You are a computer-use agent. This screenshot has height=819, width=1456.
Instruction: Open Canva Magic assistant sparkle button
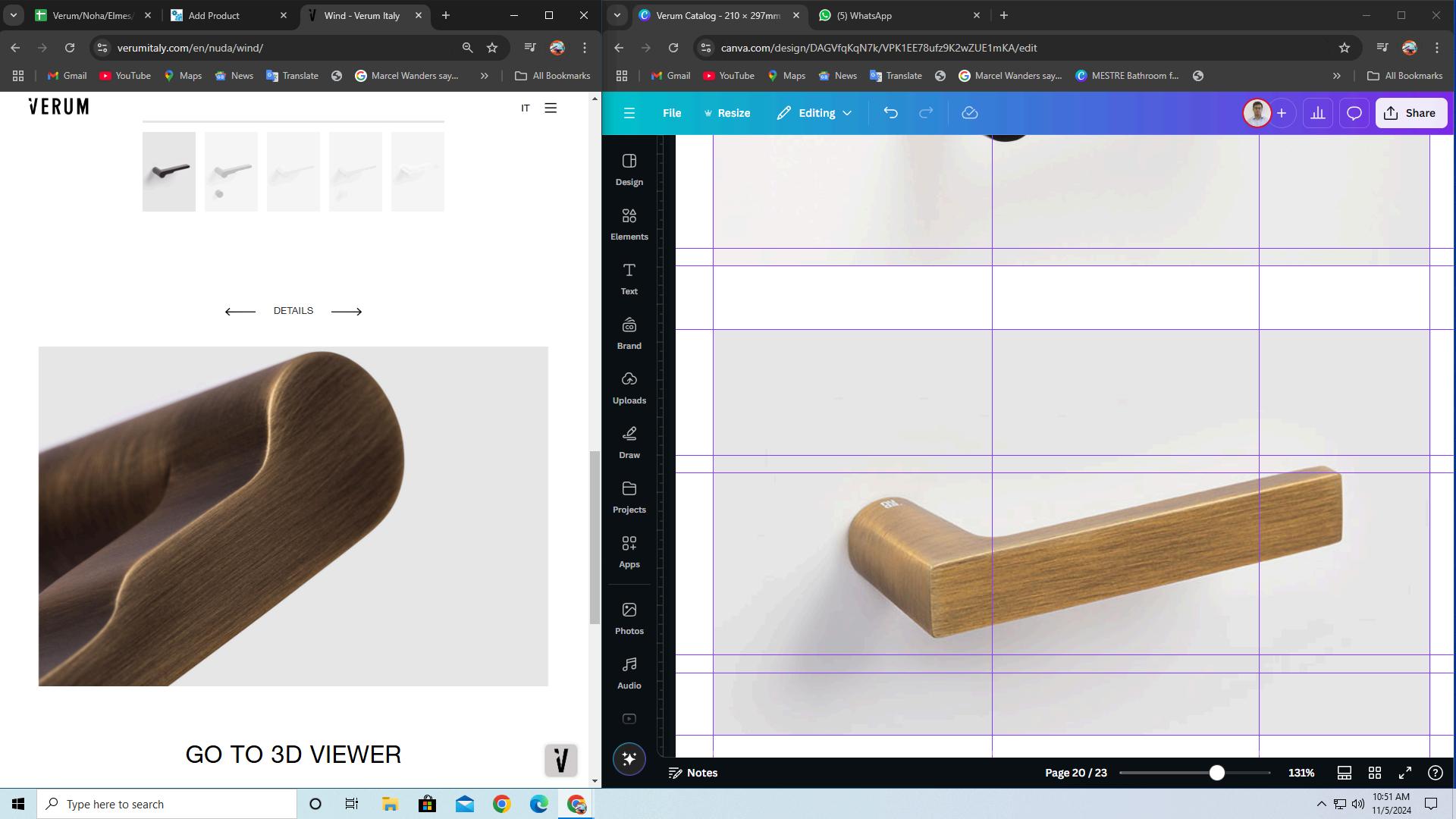click(x=629, y=758)
